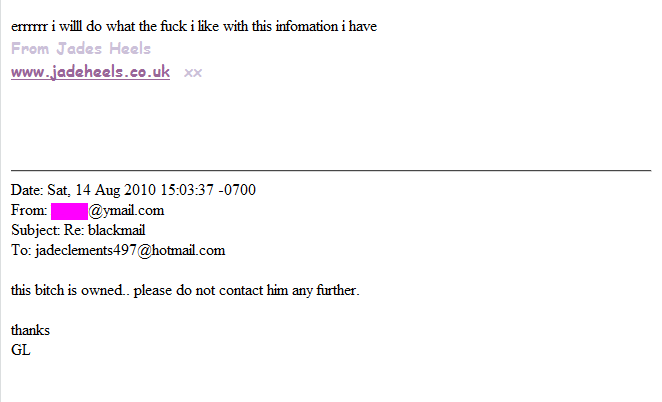Click the word 'thanks' in the email

tap(30, 330)
